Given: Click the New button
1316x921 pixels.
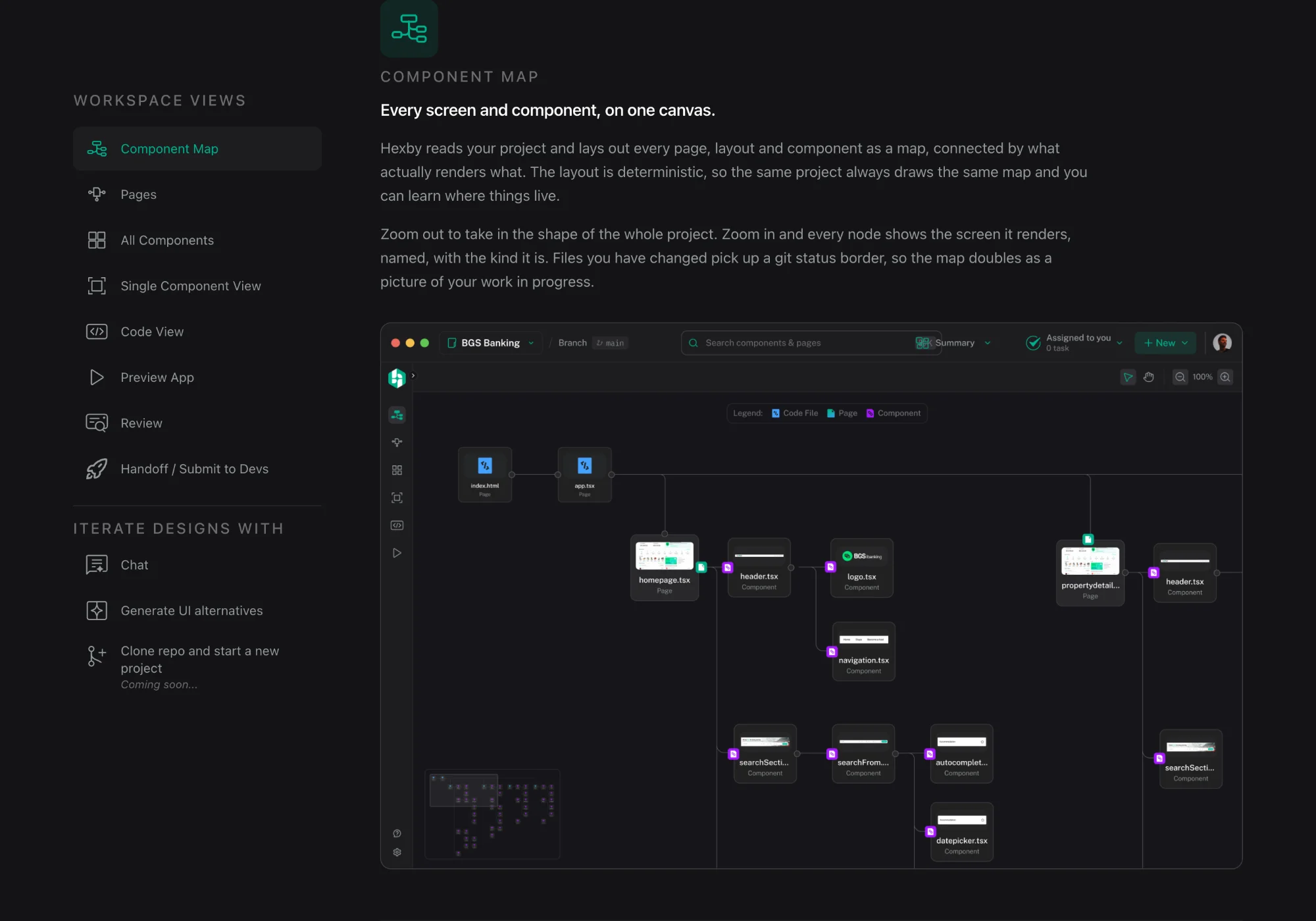Looking at the screenshot, I should (1165, 343).
